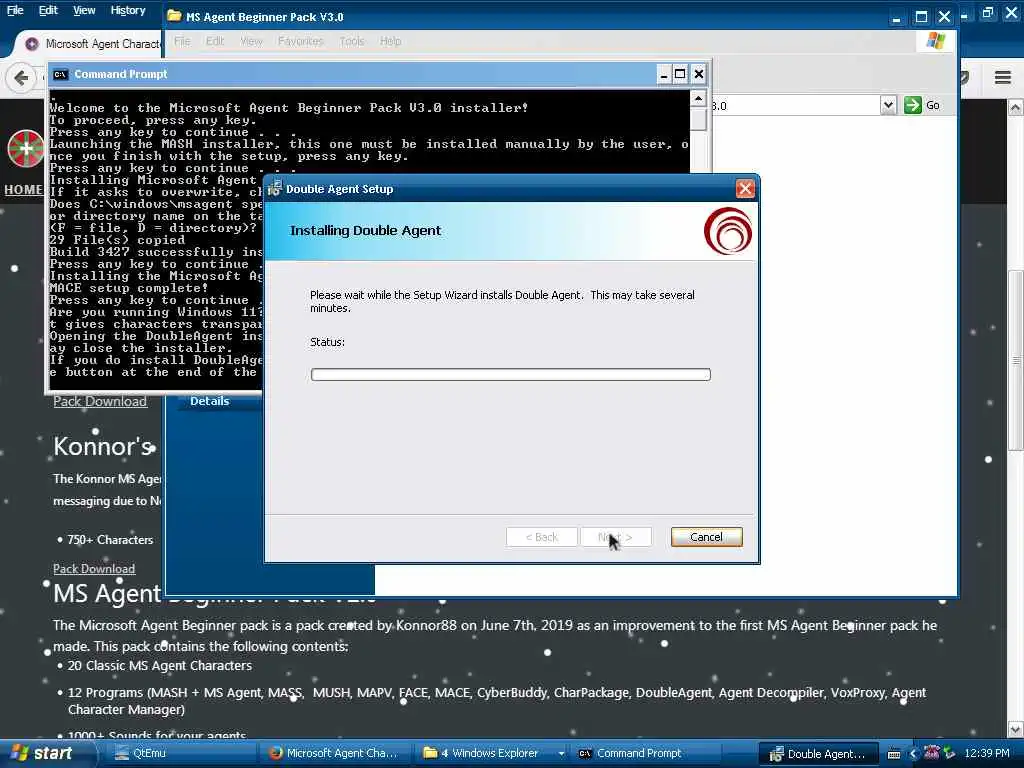The width and height of the screenshot is (1024, 768).
Task: Click the keyboard icon by the tray
Action: click(893, 754)
